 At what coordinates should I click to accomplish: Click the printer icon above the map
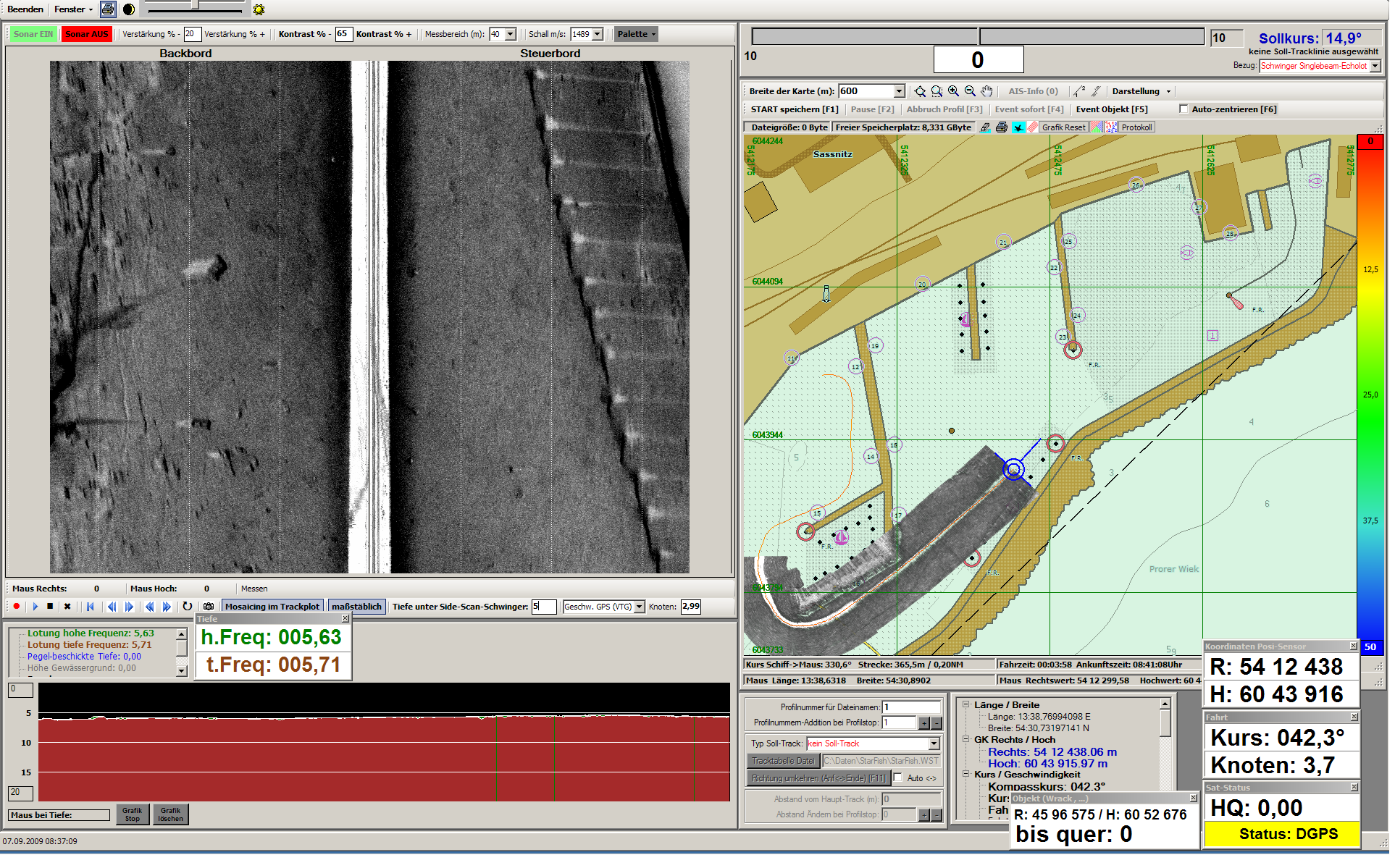pyautogui.click(x=1001, y=127)
